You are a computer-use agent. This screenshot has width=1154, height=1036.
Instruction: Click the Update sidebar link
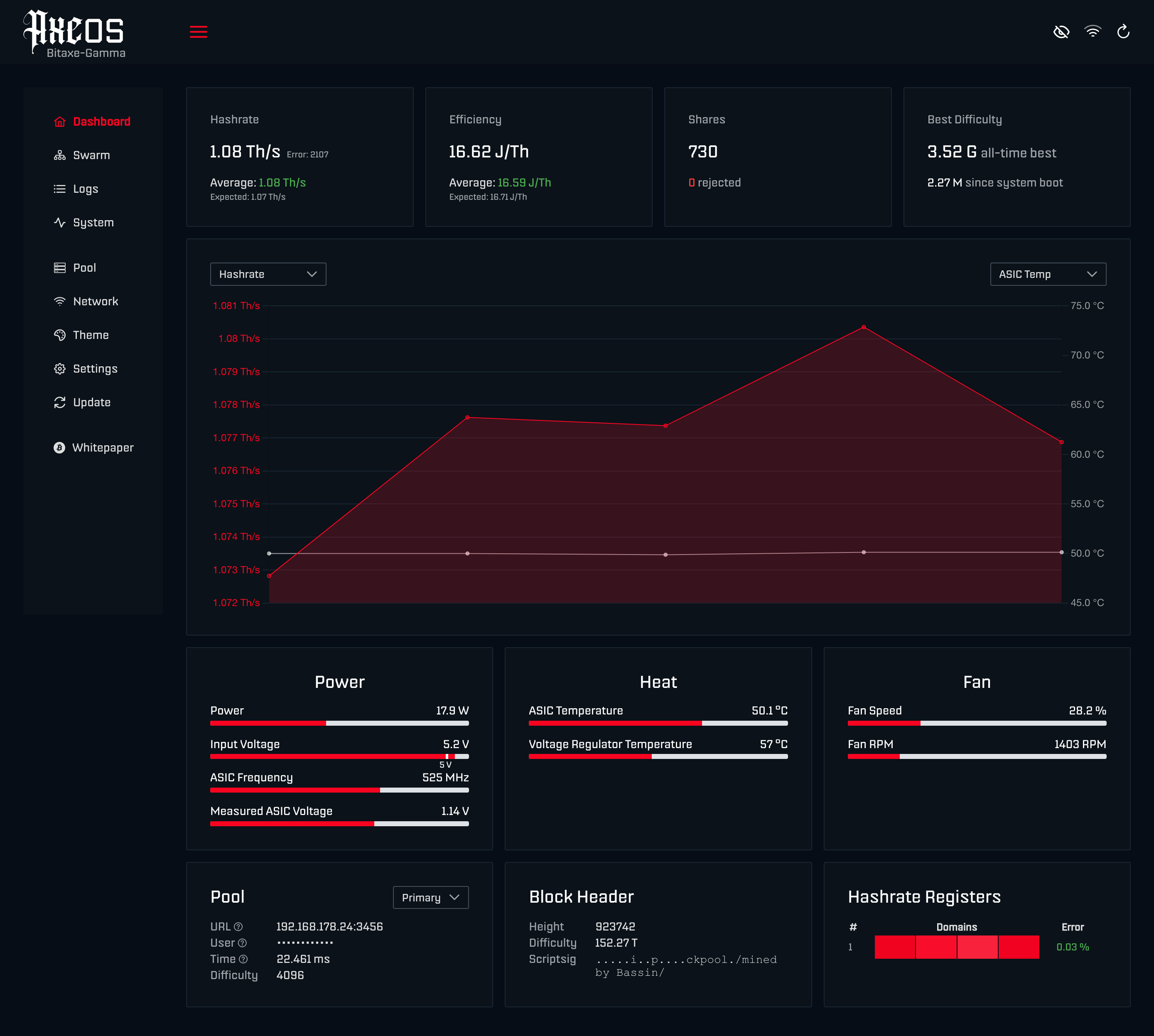click(x=91, y=403)
